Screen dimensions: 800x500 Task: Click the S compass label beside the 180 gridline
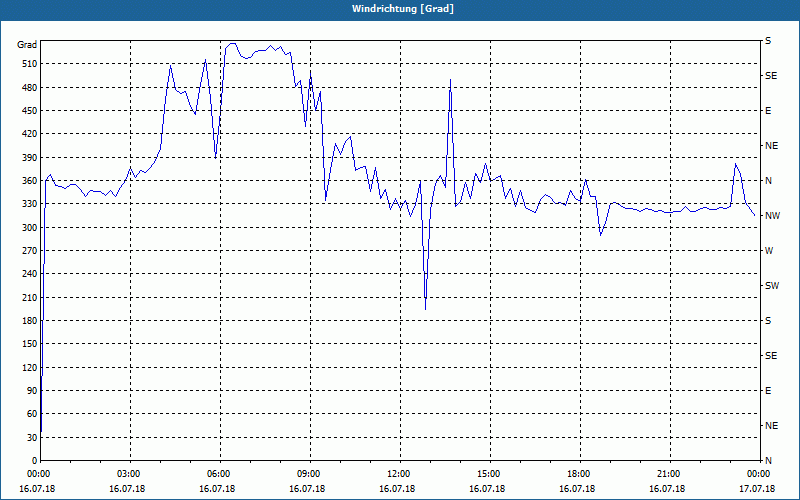[x=768, y=321]
